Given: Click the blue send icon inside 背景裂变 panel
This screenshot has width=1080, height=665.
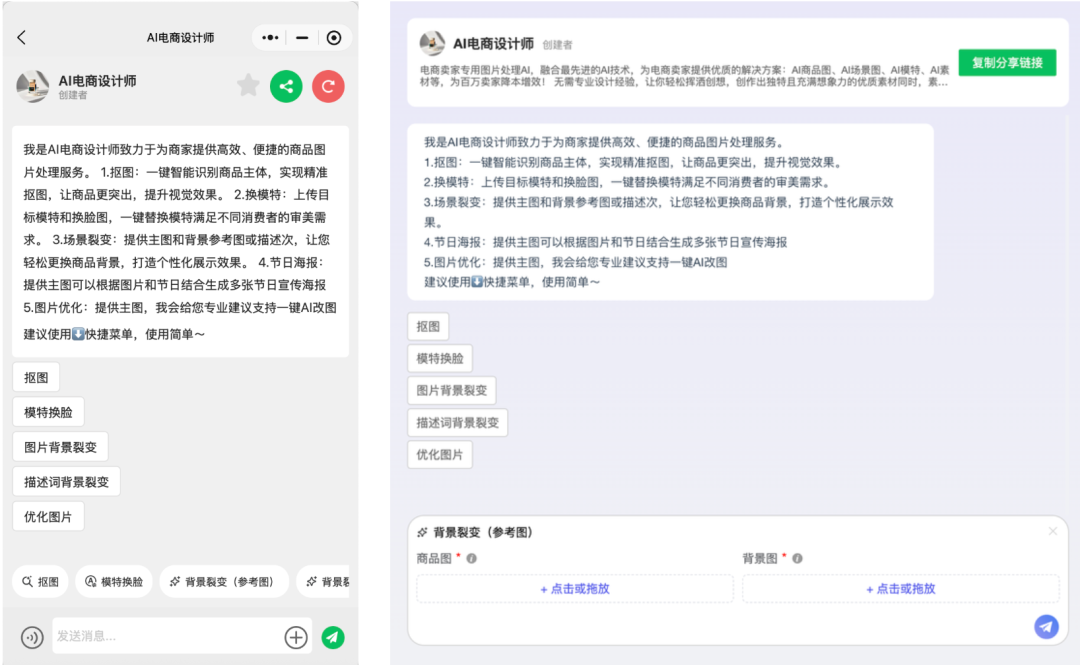Looking at the screenshot, I should point(1045,626).
